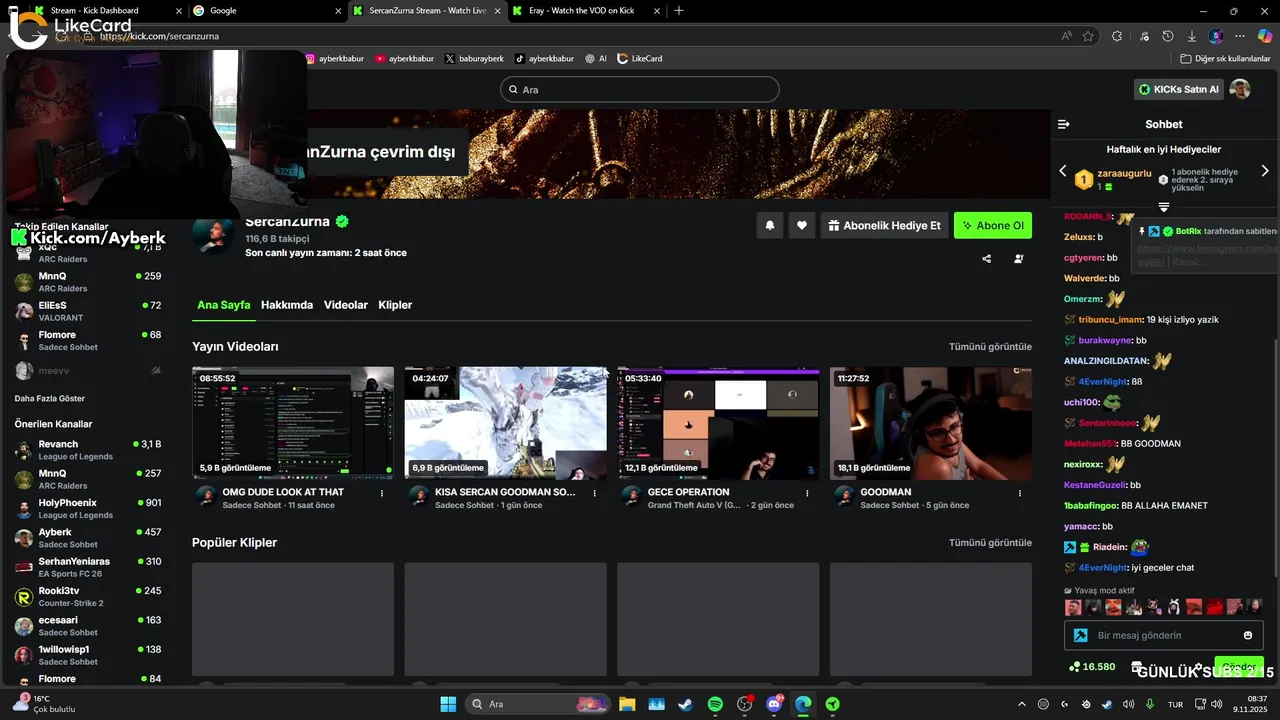Open the Copilot icon in Edge toolbar
The image size is (1280, 720).
tap(1264, 36)
